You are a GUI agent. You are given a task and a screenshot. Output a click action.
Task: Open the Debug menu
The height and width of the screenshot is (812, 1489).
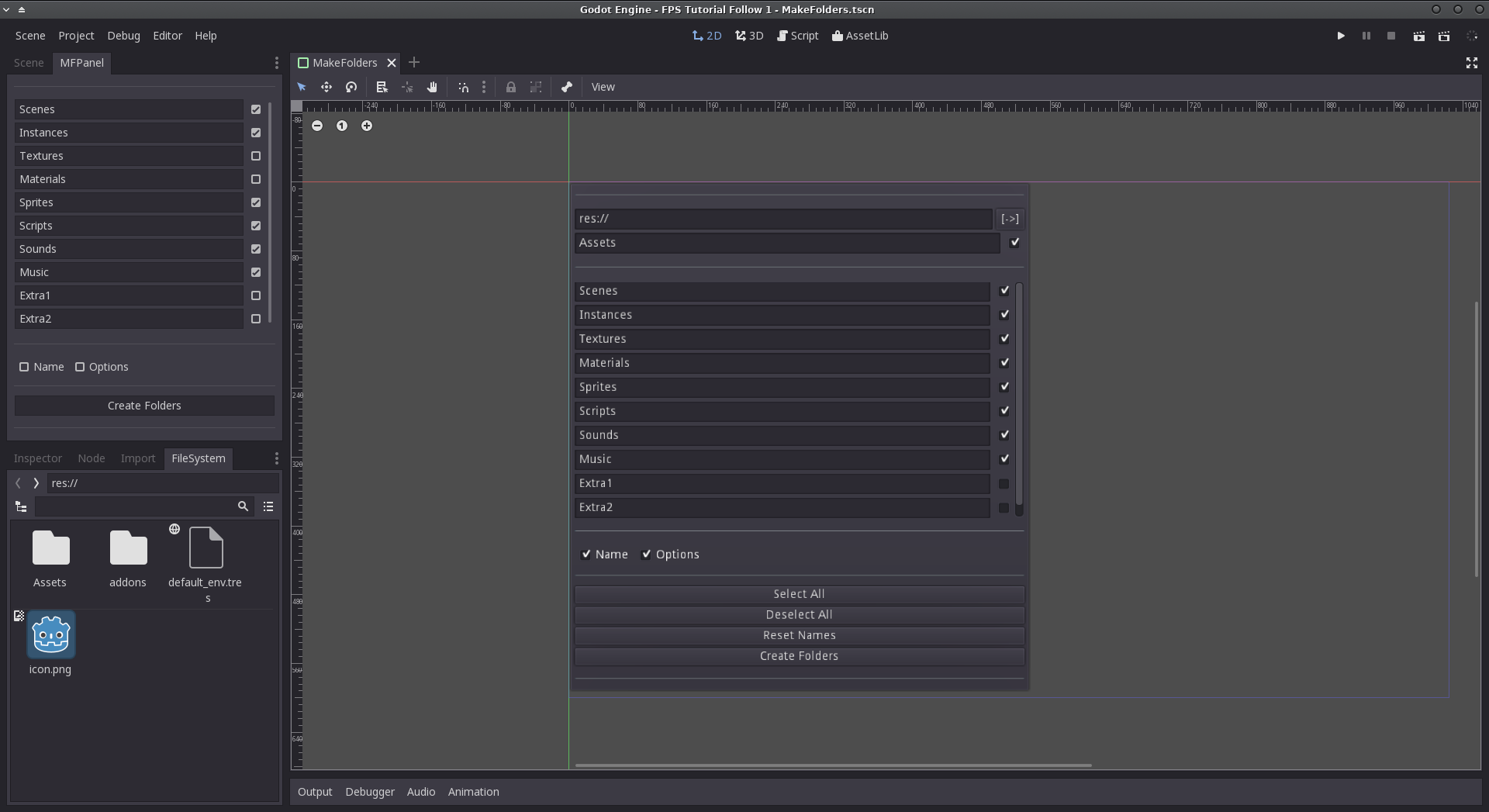pyautogui.click(x=123, y=36)
